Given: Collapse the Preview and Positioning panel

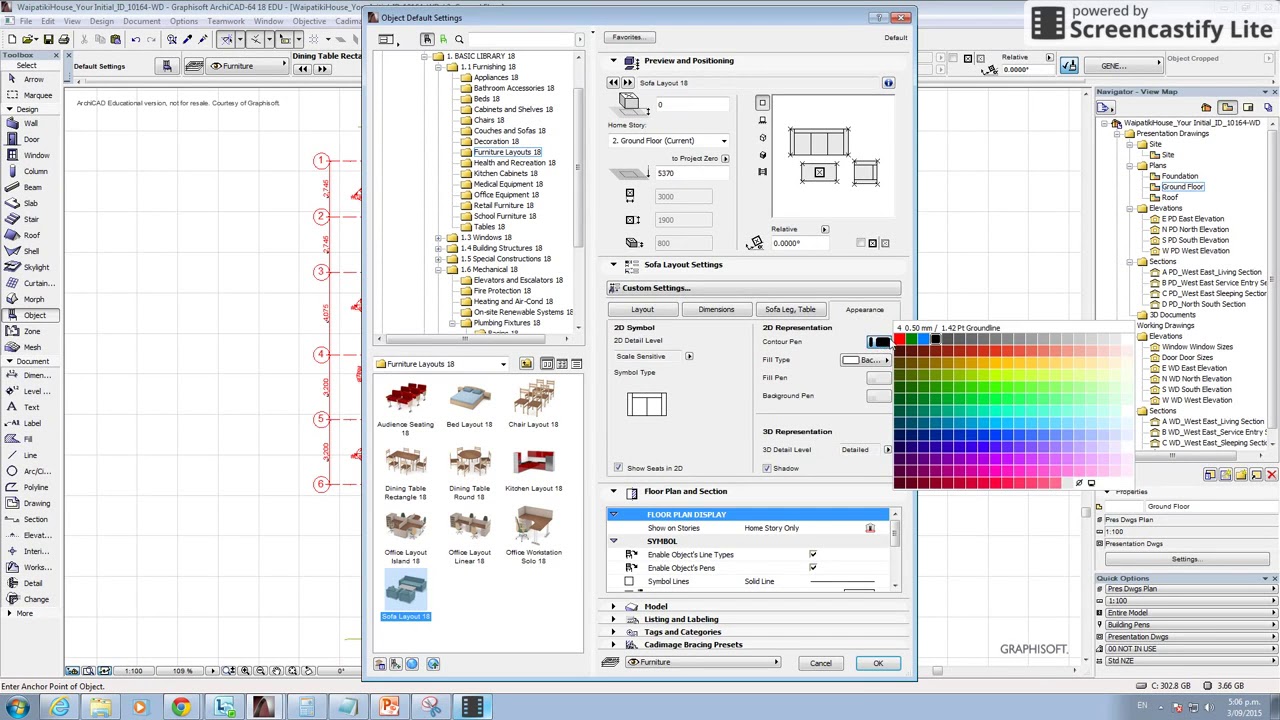Looking at the screenshot, I should [x=613, y=61].
